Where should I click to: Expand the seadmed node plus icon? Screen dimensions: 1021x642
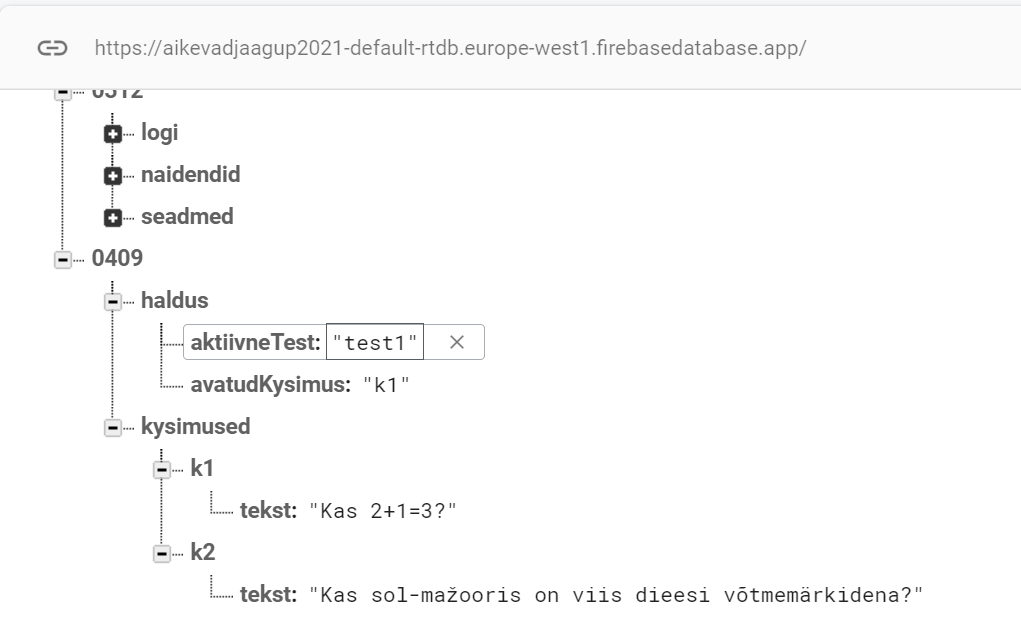point(113,218)
